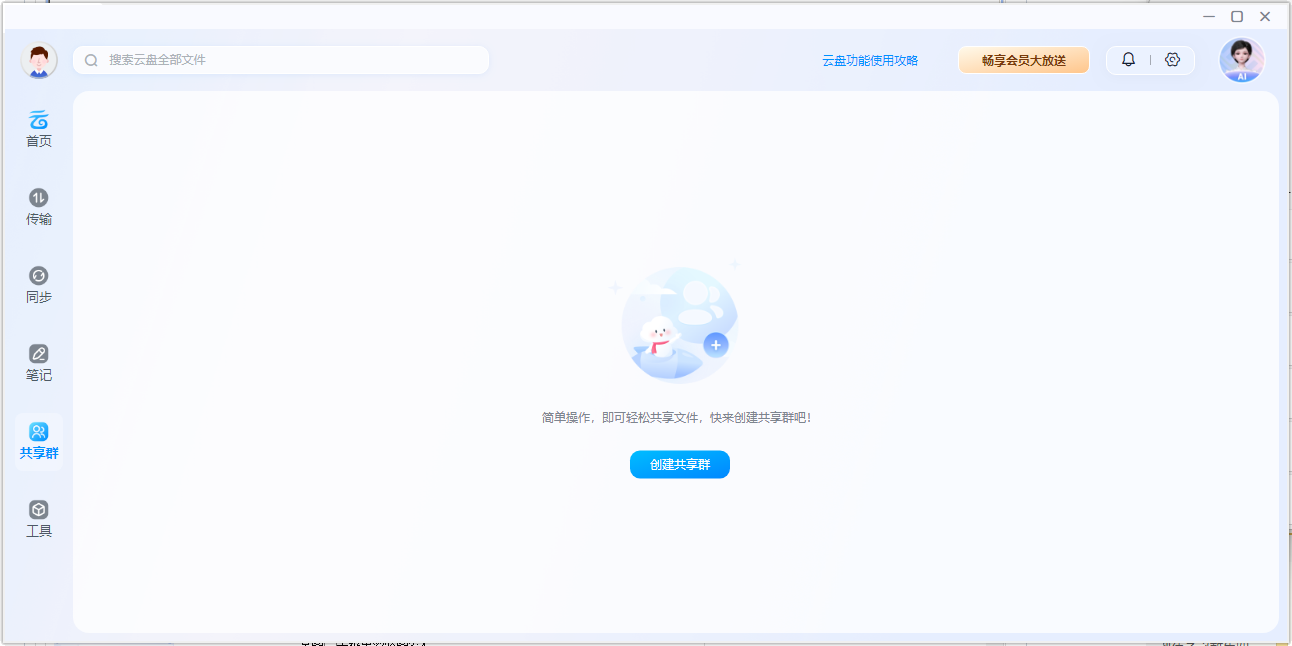The image size is (1292, 646).
Task: Click the search magnifier icon
Action: [x=91, y=60]
